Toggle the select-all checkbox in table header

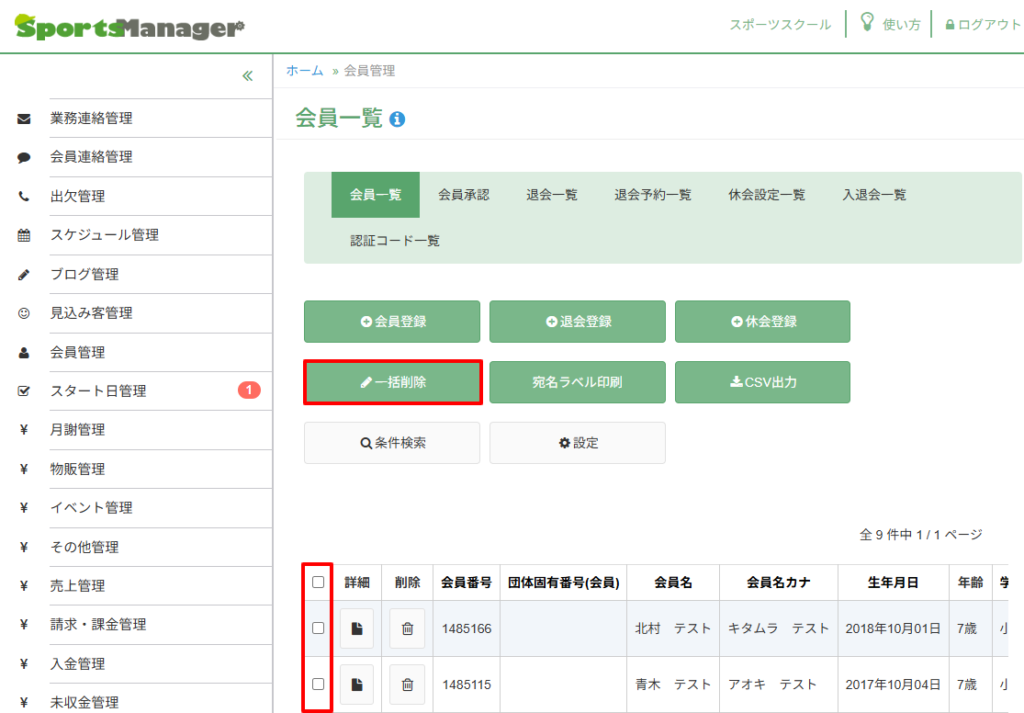click(318, 582)
